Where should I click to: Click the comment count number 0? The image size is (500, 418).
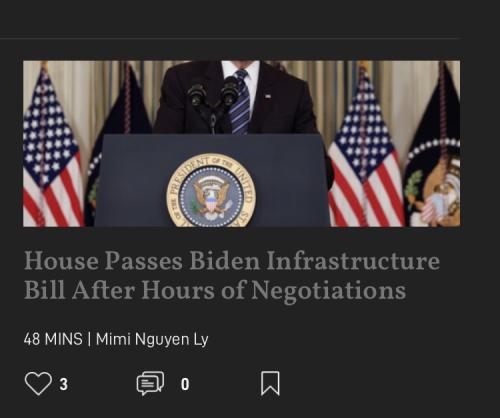185,384
